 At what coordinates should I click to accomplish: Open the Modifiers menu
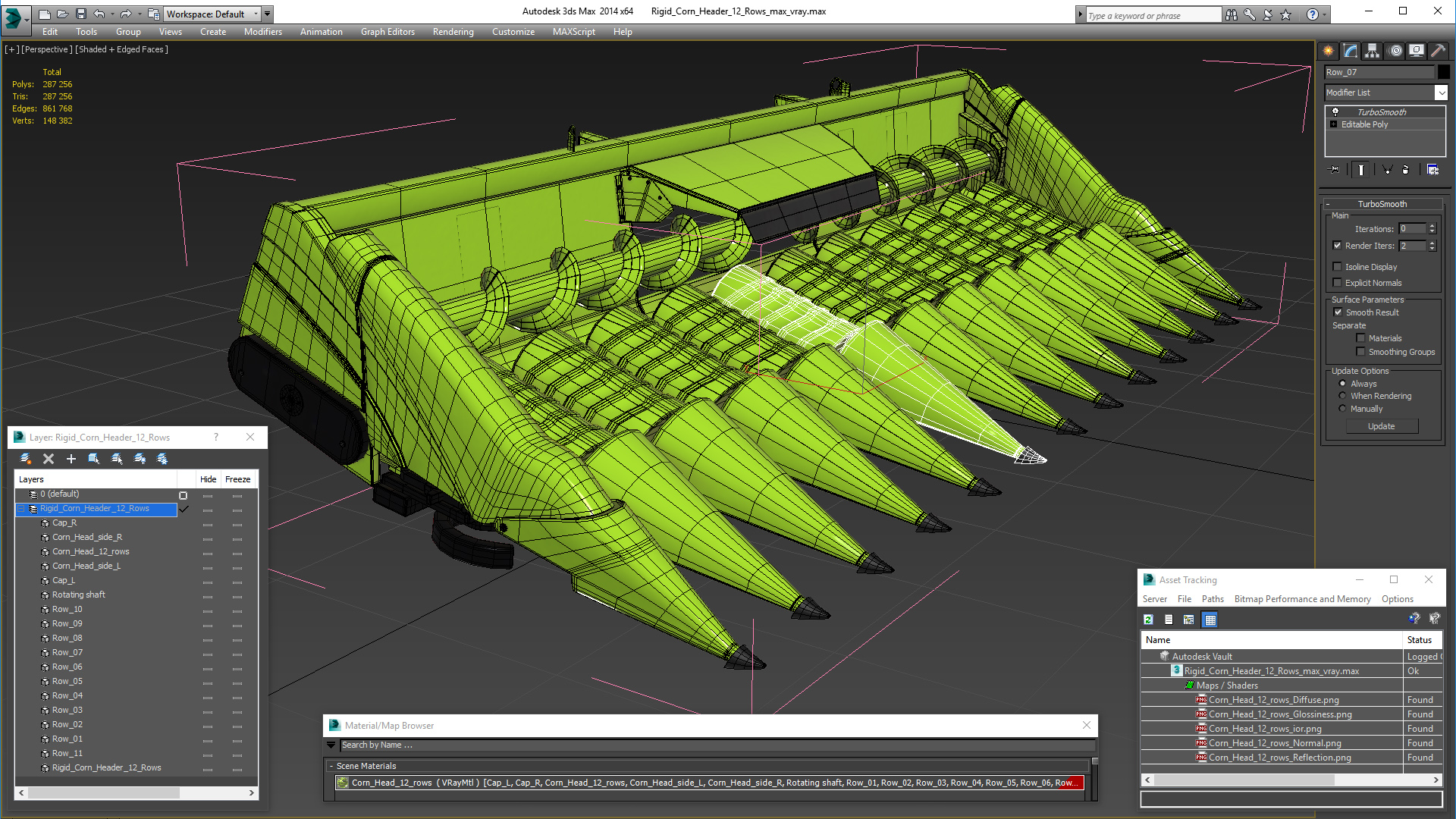tap(263, 32)
